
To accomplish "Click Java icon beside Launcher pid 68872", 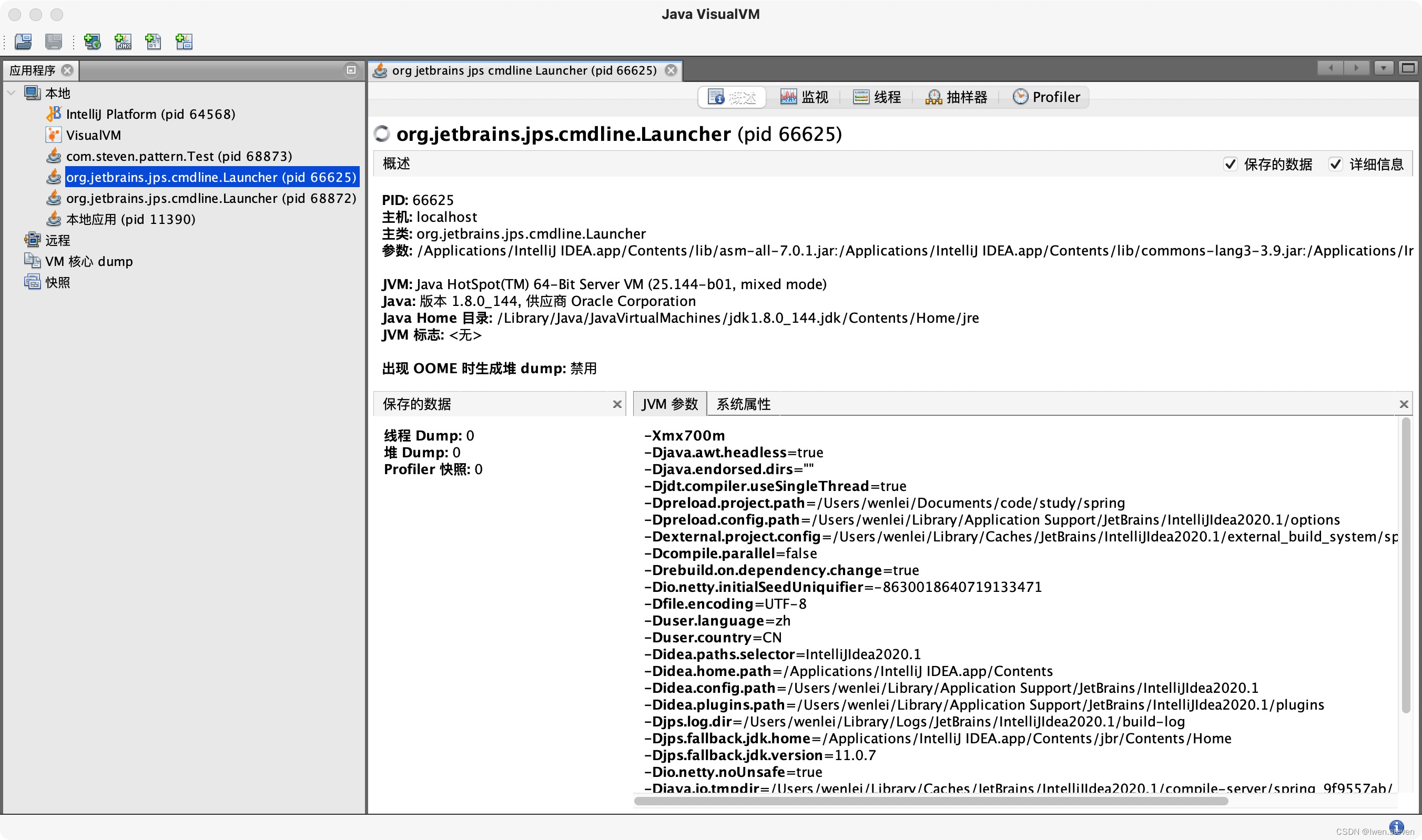I will tap(53, 198).
